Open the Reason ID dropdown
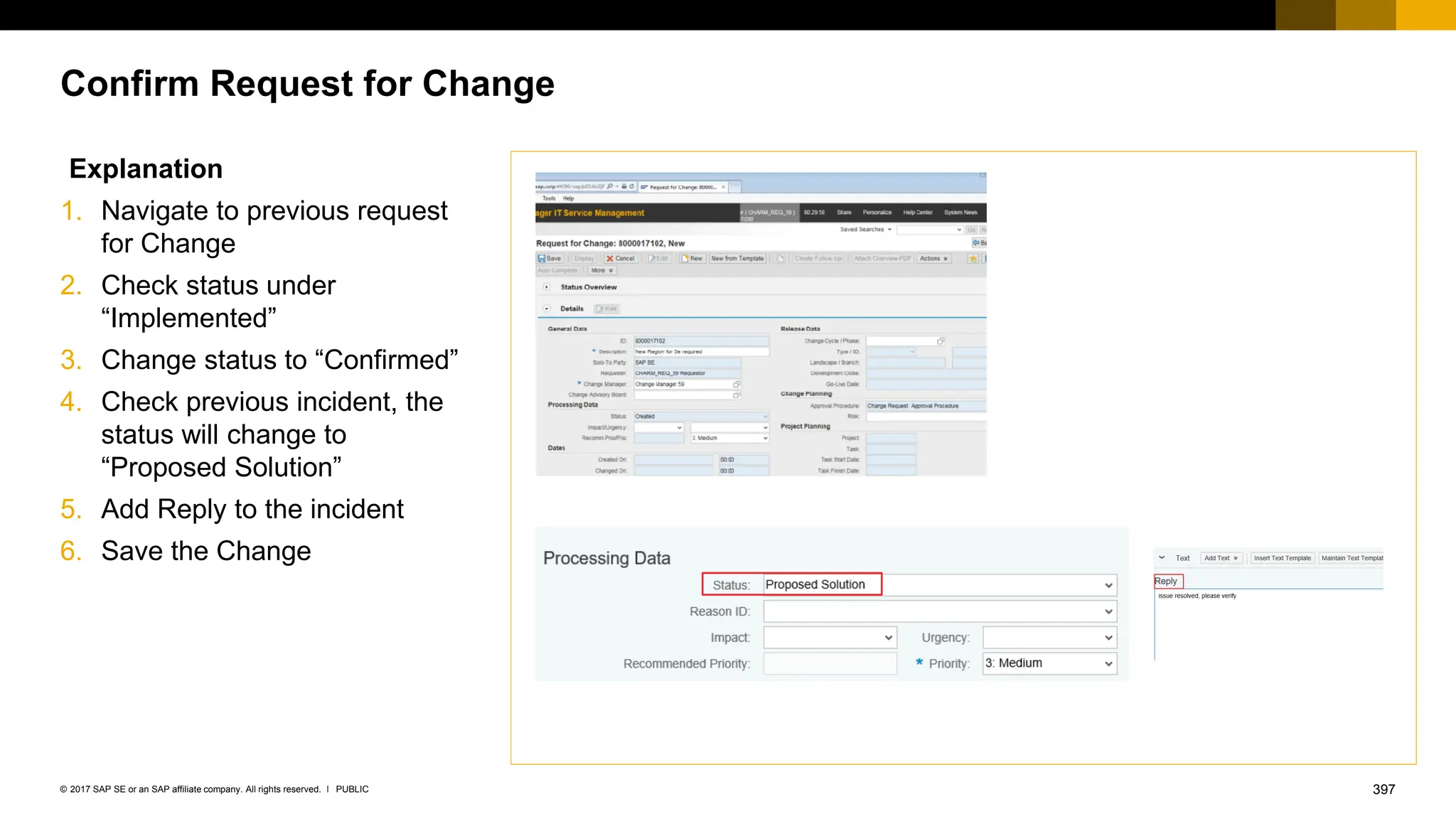This screenshot has height=819, width=1456. [x=940, y=611]
